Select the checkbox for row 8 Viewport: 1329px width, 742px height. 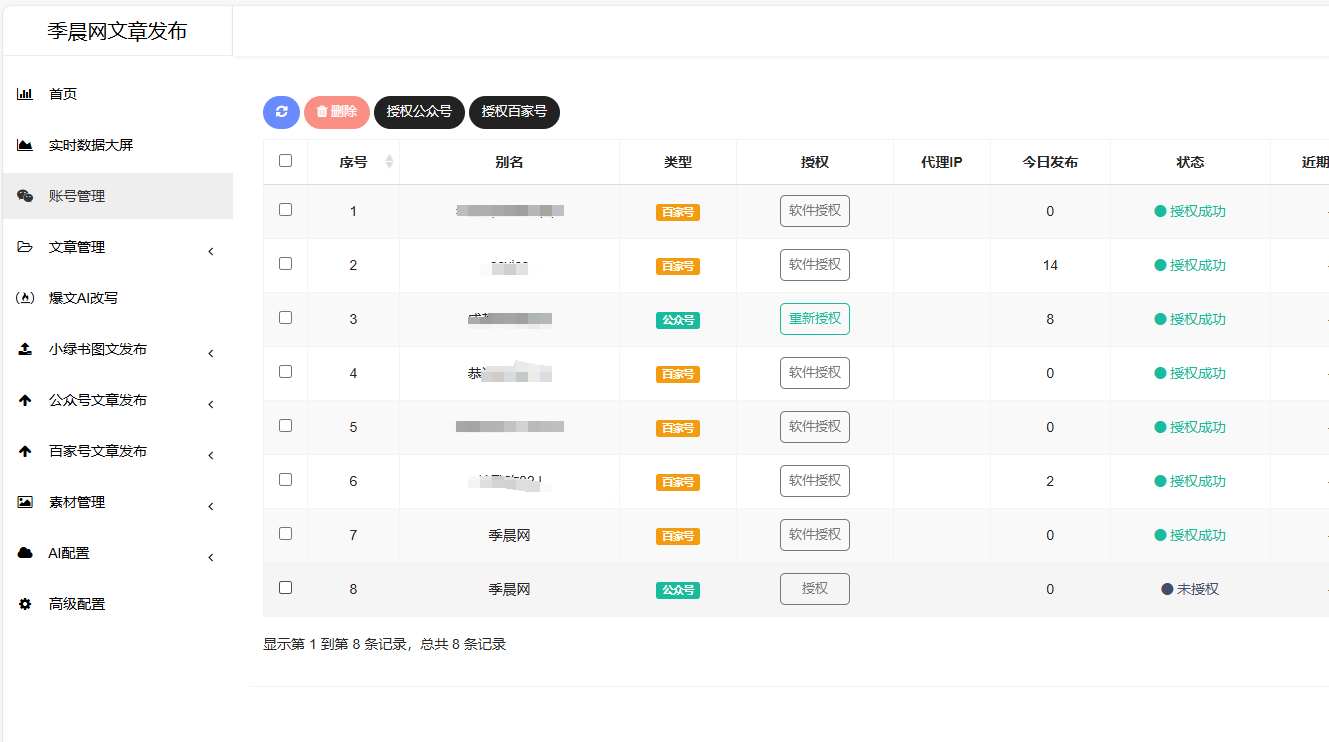(285, 588)
